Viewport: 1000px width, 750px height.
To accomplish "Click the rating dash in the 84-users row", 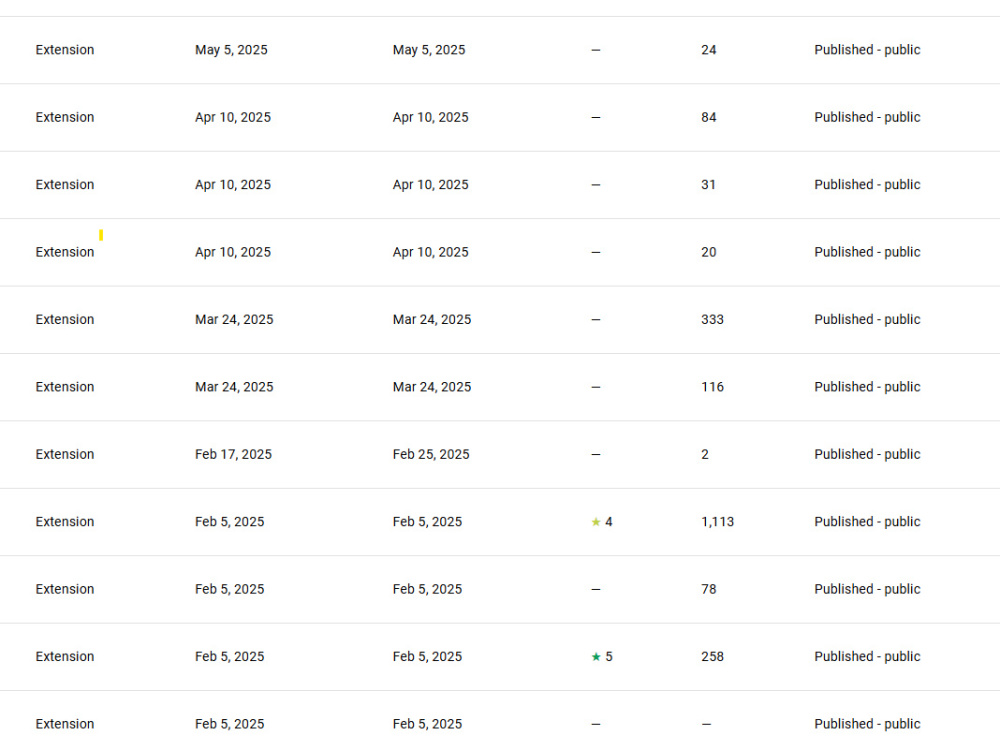I will tap(596, 117).
